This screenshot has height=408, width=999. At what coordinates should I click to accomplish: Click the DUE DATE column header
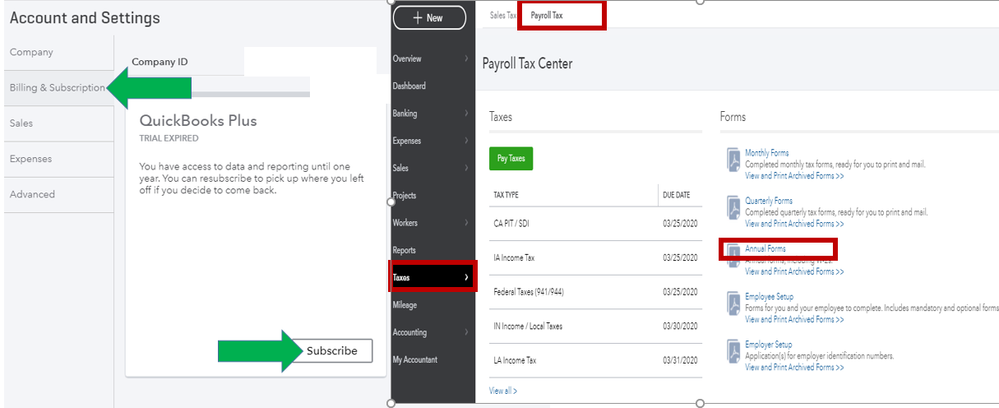[x=676, y=195]
